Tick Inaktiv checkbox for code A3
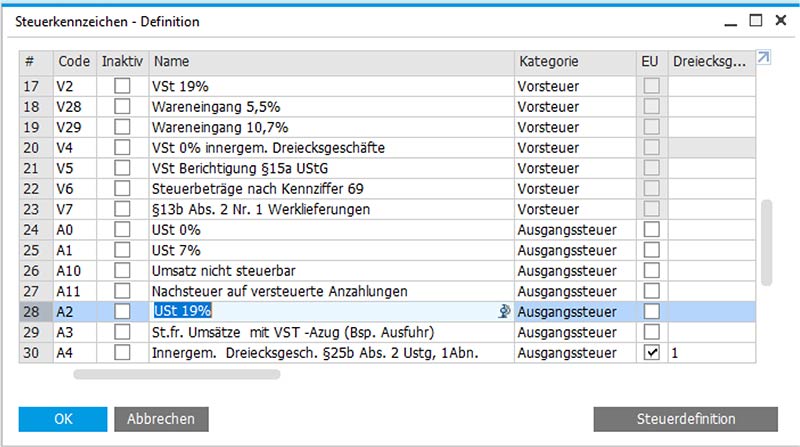The width and height of the screenshot is (800, 447). pyautogui.click(x=122, y=332)
